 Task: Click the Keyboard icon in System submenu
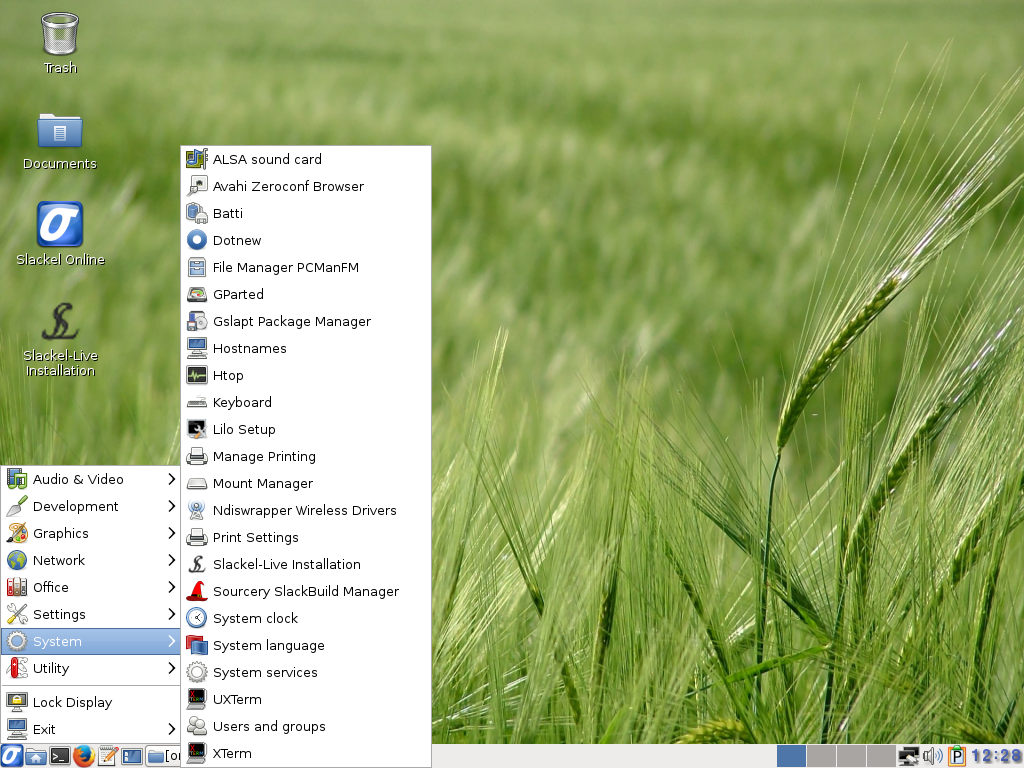coord(197,402)
